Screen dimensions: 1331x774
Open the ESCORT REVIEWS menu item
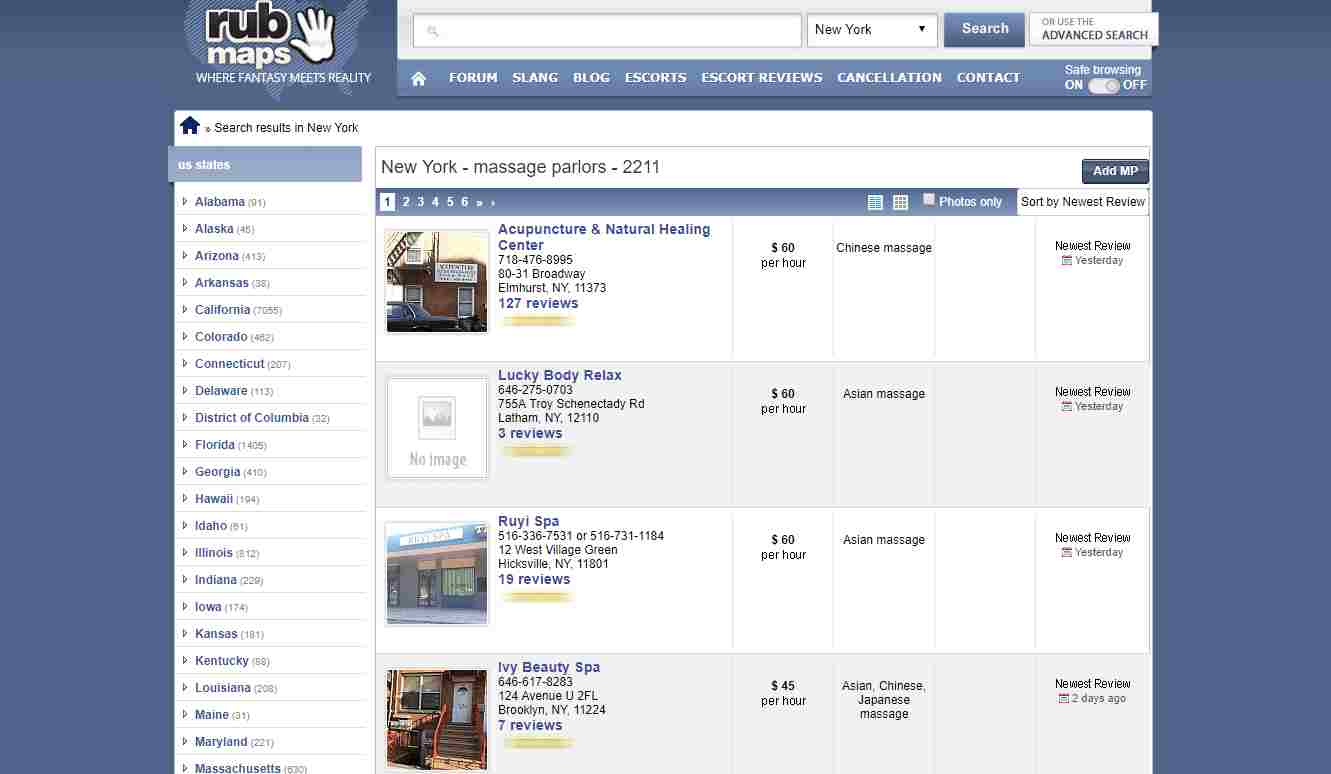[x=762, y=77]
